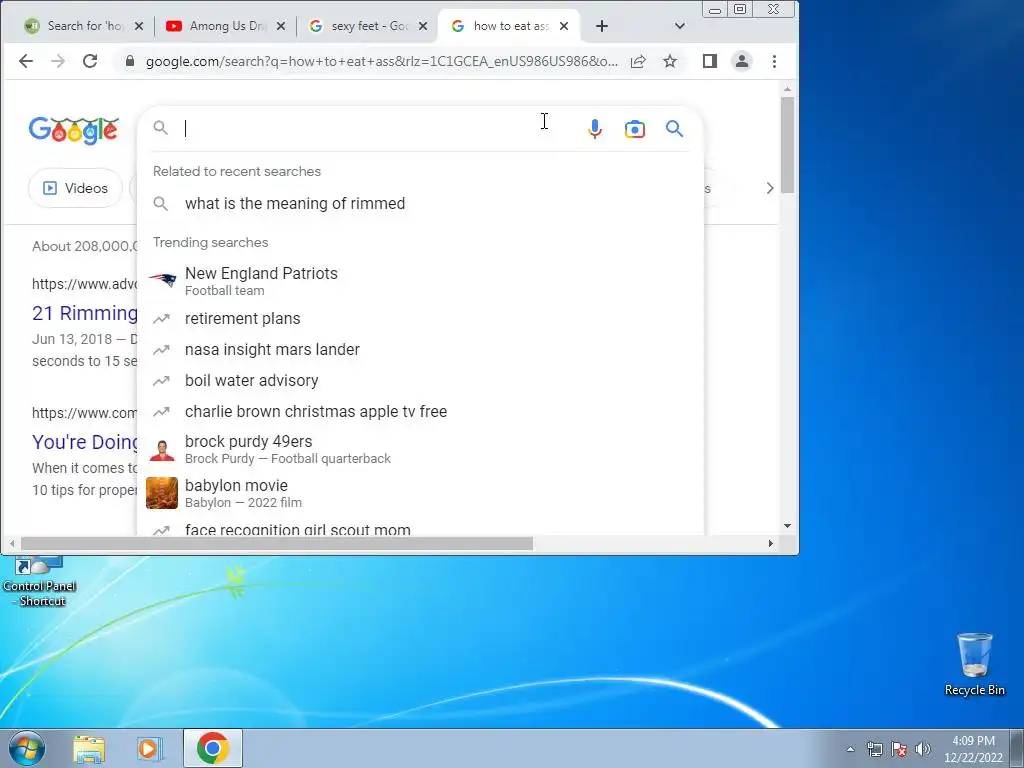
Task: Choose 'brock purdy 49ers' suggestion
Action: coord(421,449)
